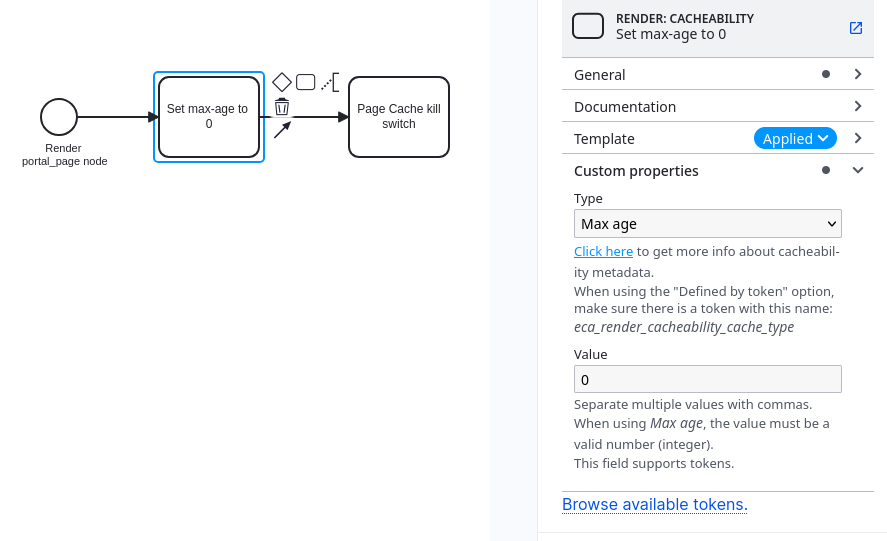Activate the connect arrow tool
887x541 pixels.
(282, 130)
